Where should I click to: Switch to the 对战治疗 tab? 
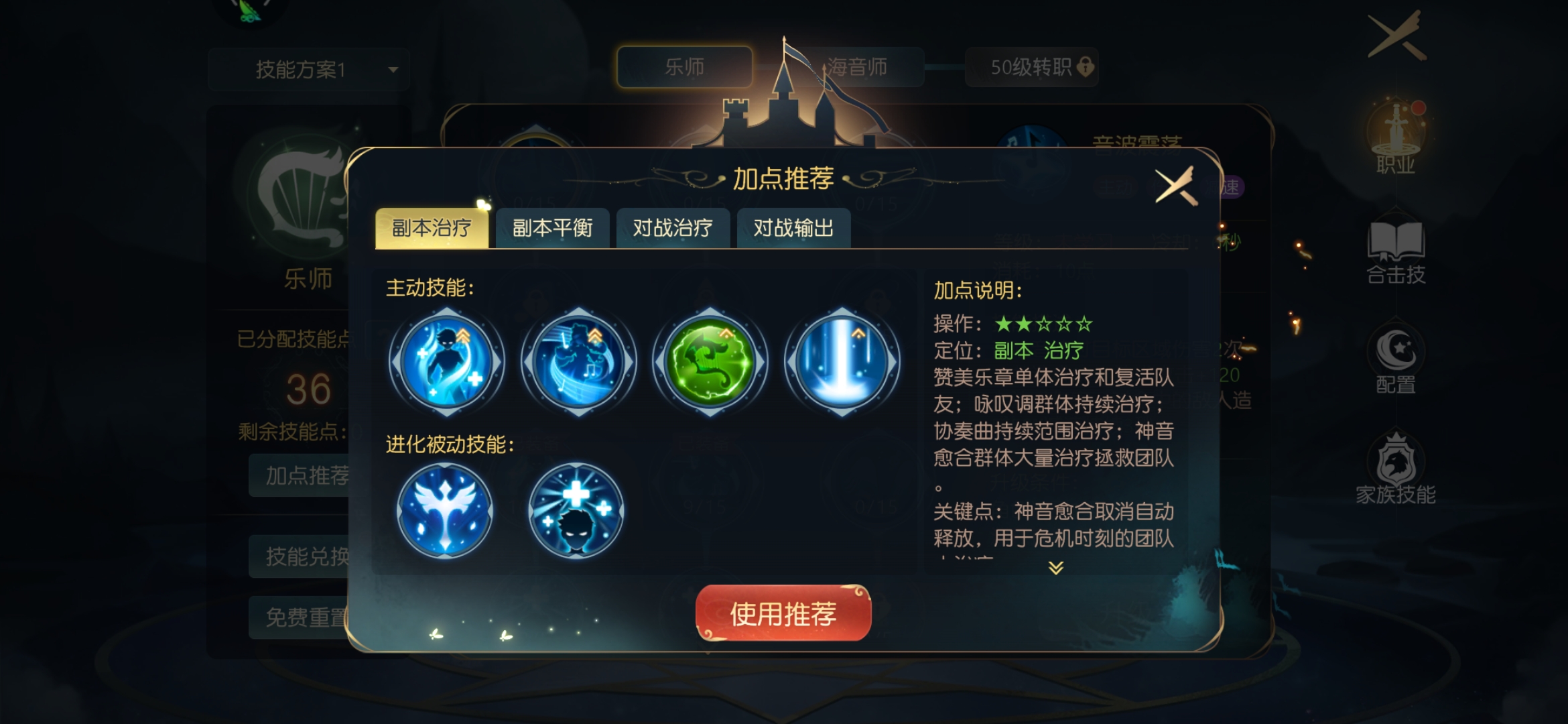tap(673, 228)
